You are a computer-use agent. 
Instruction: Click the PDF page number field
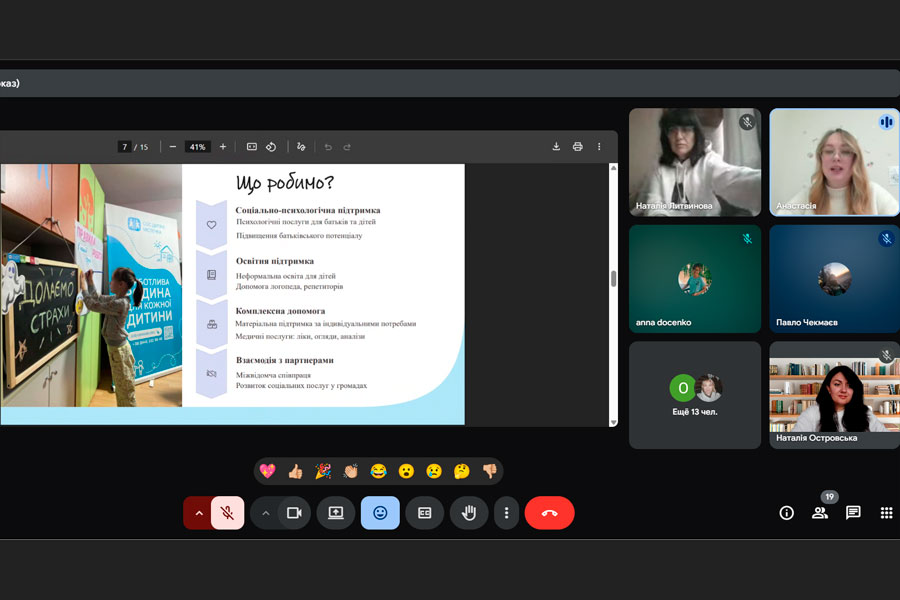point(125,147)
